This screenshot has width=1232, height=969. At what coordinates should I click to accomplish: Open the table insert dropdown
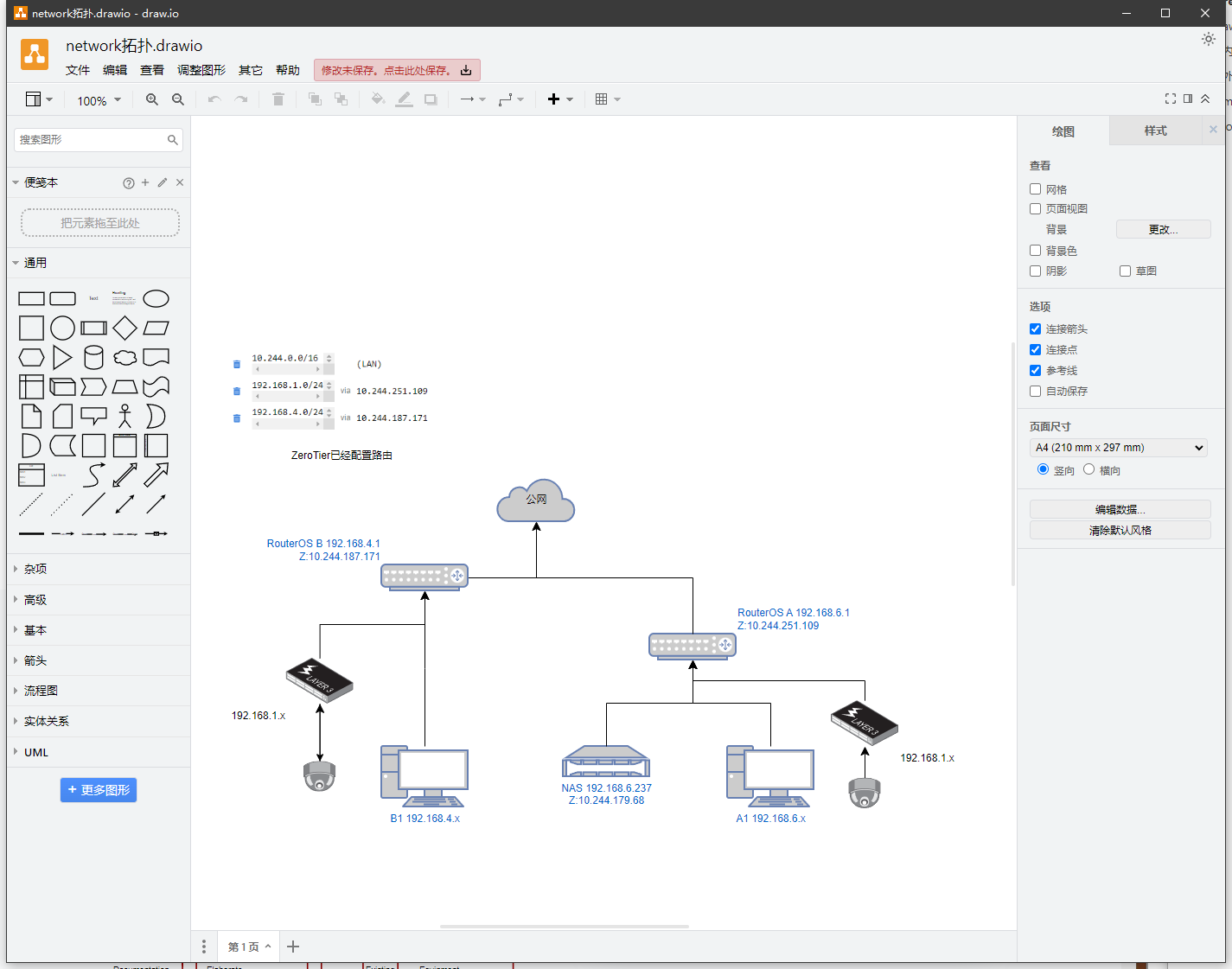pos(608,99)
